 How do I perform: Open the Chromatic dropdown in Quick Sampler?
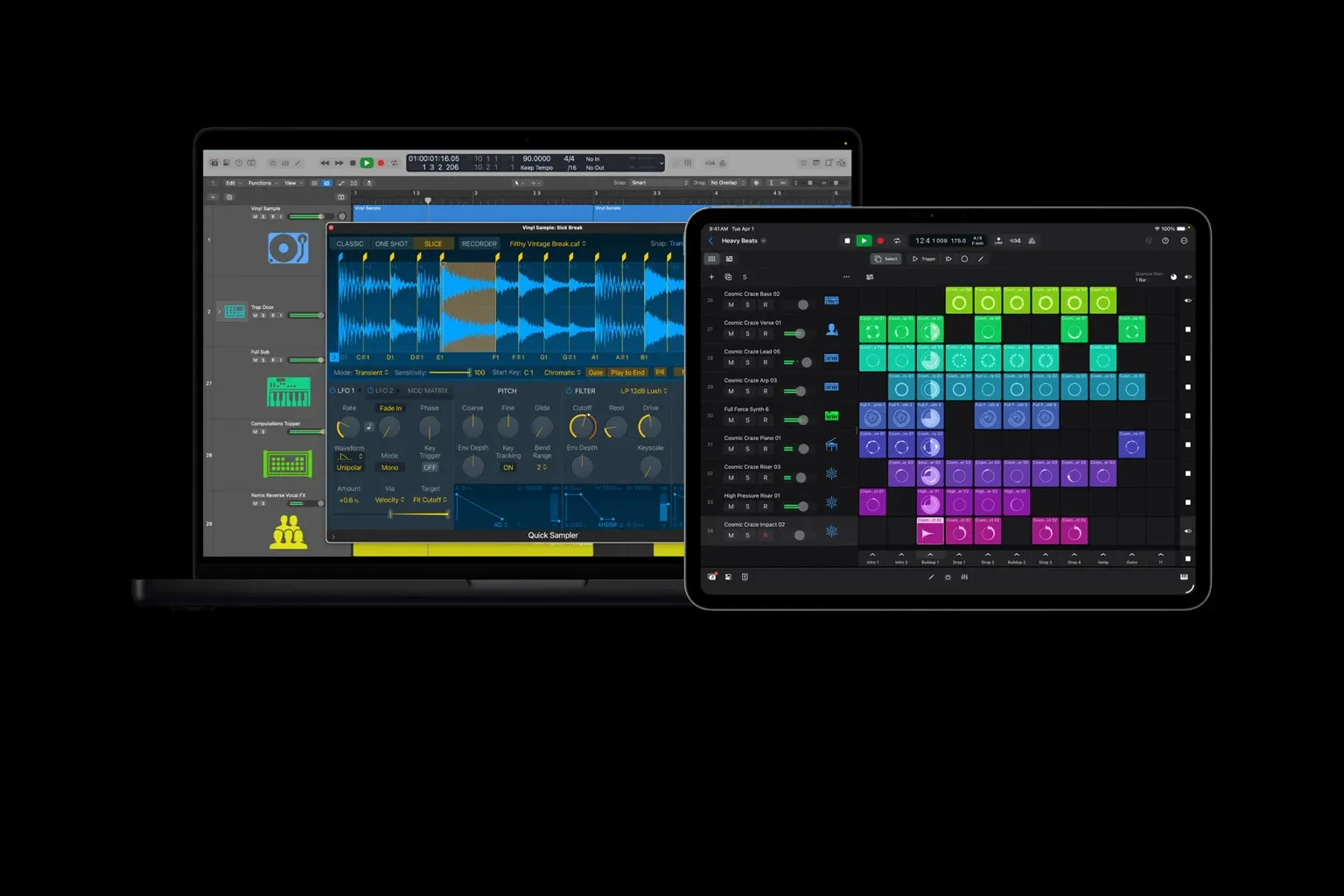coord(562,373)
